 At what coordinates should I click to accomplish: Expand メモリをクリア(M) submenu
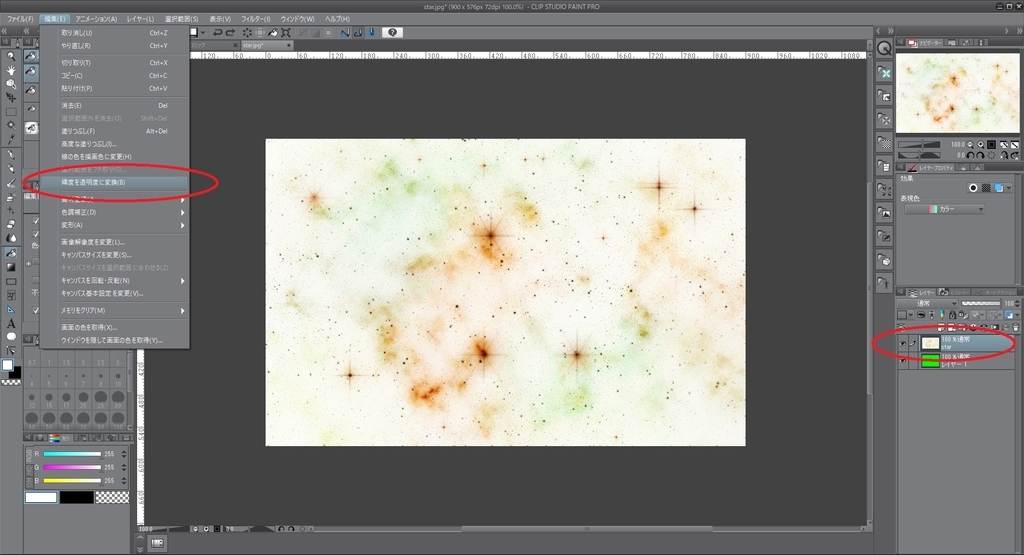115,311
